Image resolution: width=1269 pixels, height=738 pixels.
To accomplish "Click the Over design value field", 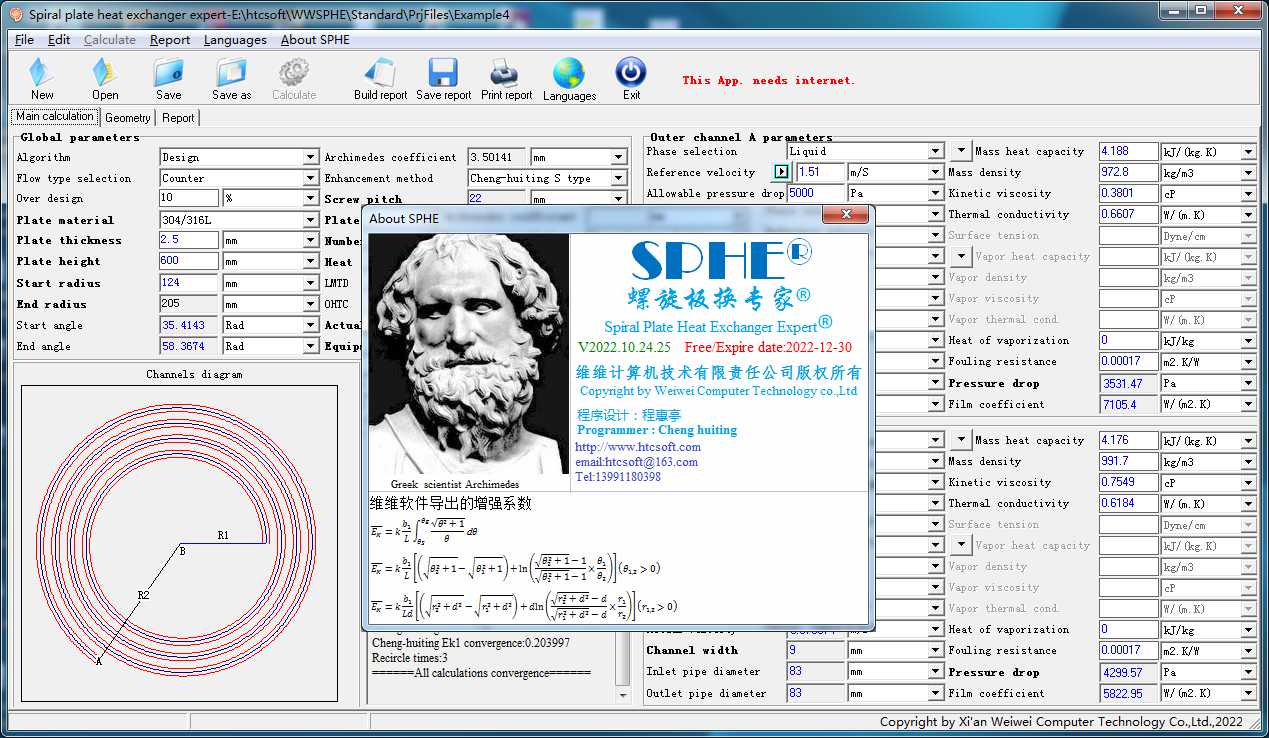I will 188,198.
